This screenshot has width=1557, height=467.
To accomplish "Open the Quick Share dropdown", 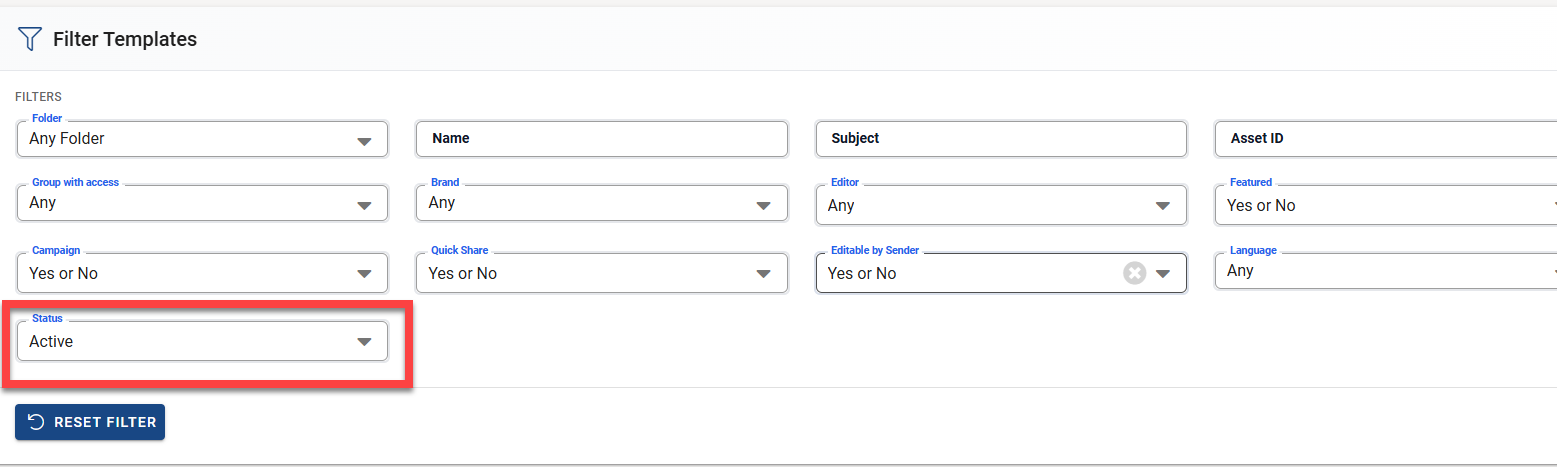I will coord(763,274).
